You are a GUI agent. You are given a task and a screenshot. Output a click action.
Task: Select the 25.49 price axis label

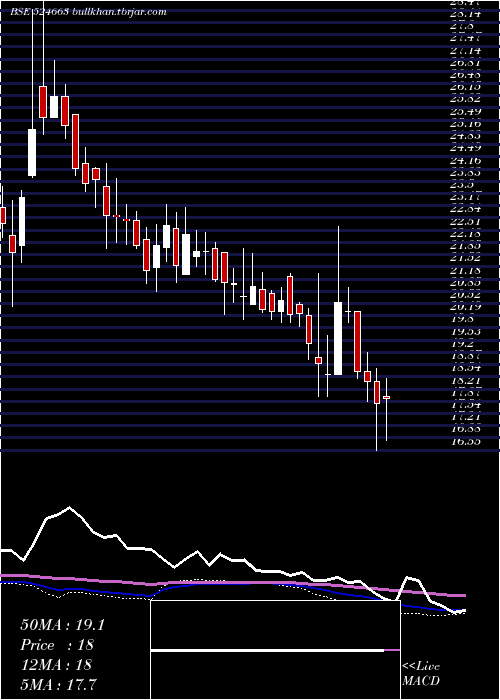[466, 111]
